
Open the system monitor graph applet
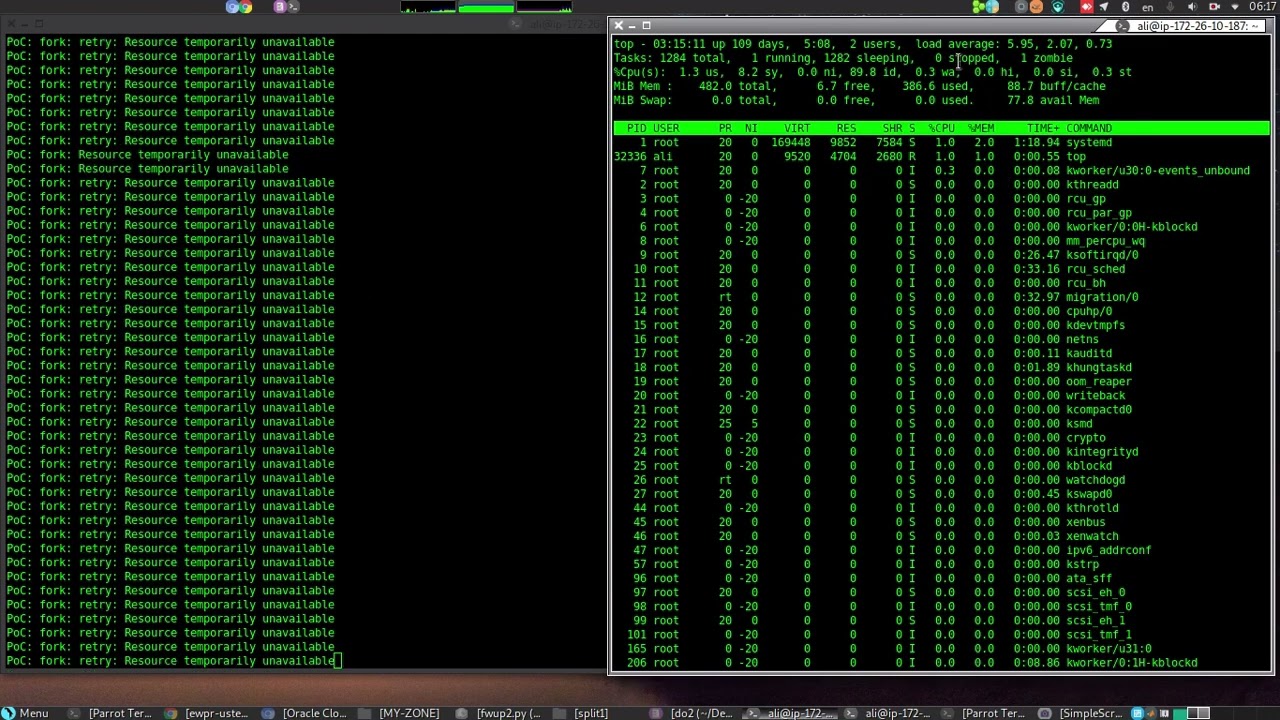(486, 7)
